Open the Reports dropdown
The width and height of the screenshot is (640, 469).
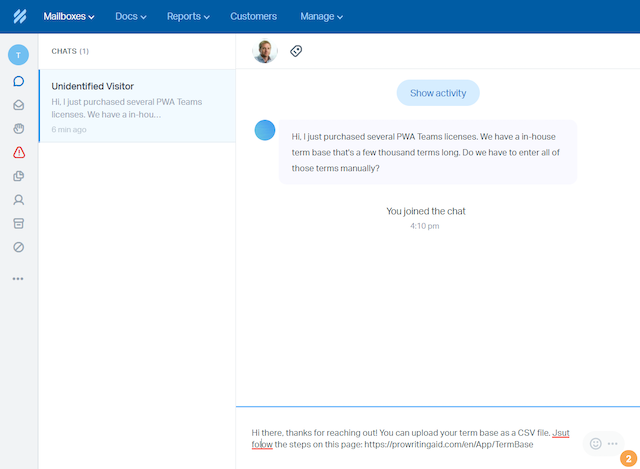(x=188, y=16)
